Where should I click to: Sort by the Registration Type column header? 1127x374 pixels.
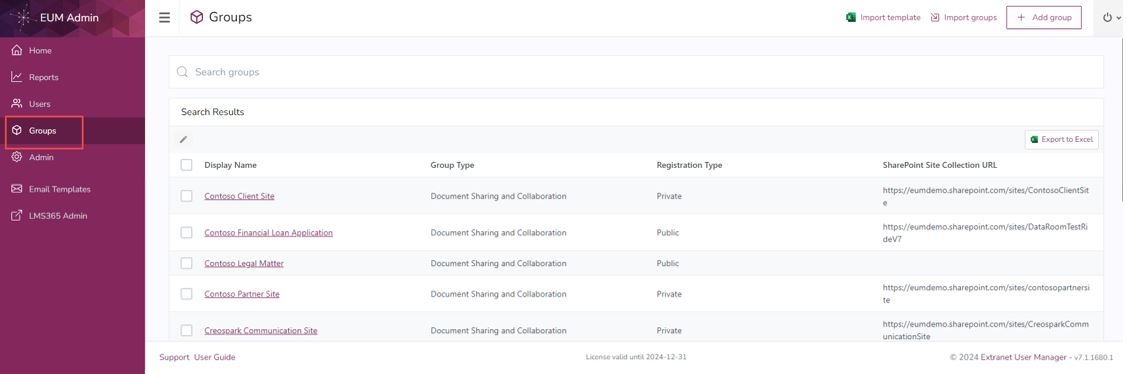click(x=689, y=165)
